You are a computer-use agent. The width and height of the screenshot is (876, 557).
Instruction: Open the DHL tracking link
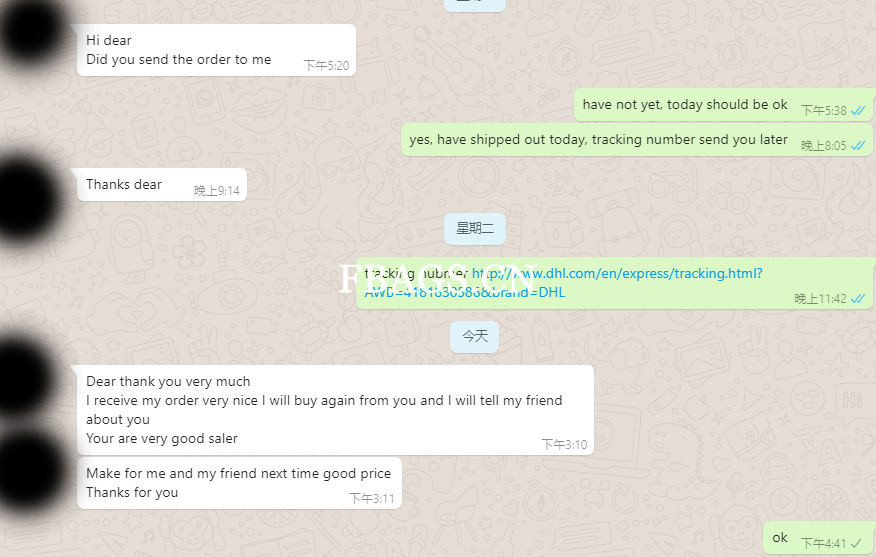coord(563,283)
